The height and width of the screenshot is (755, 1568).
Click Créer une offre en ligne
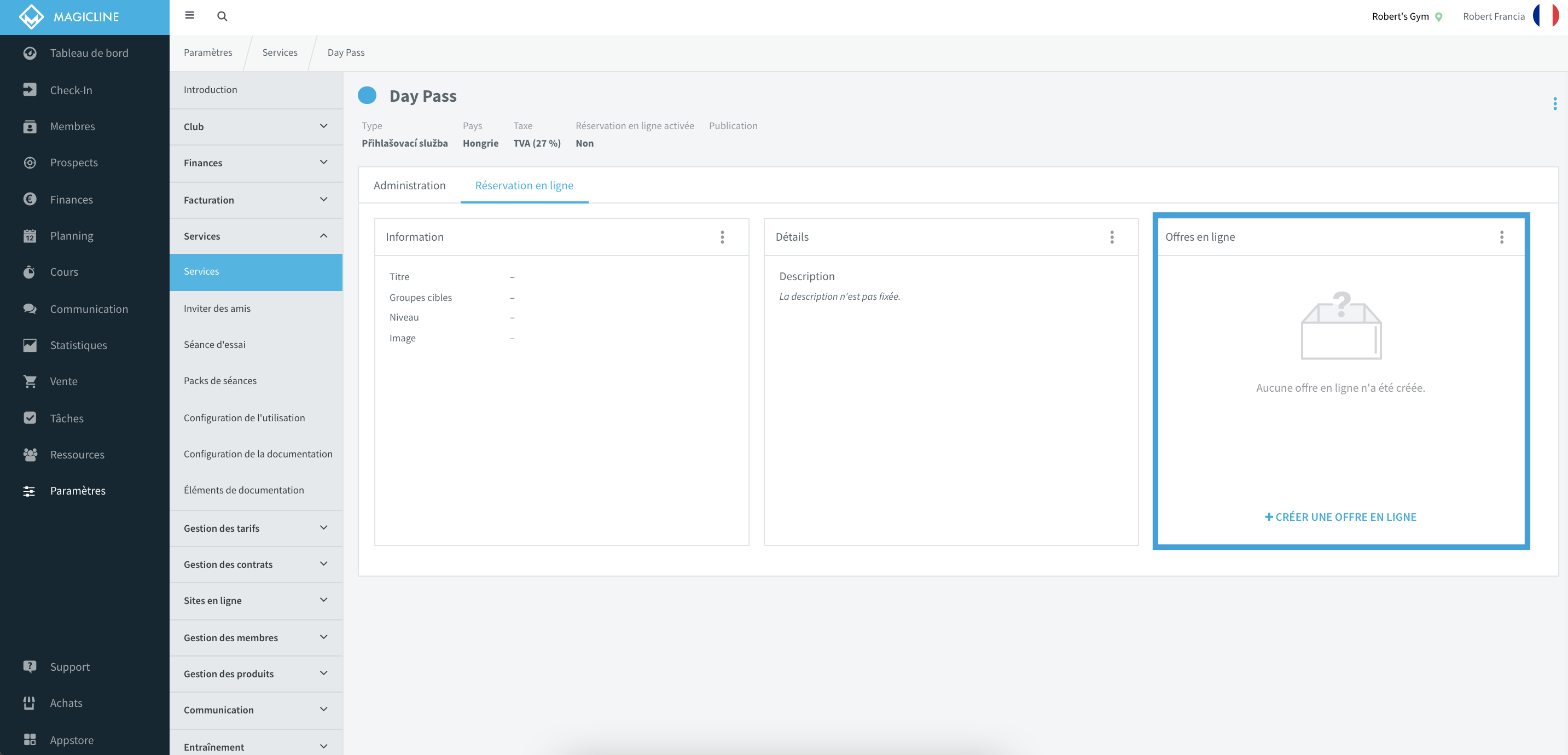click(1340, 517)
